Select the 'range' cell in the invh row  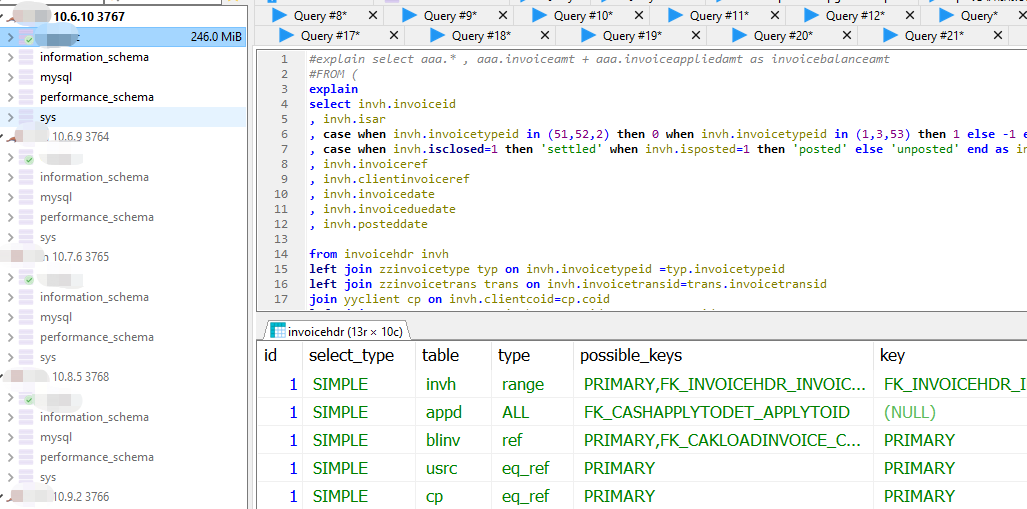click(523, 385)
